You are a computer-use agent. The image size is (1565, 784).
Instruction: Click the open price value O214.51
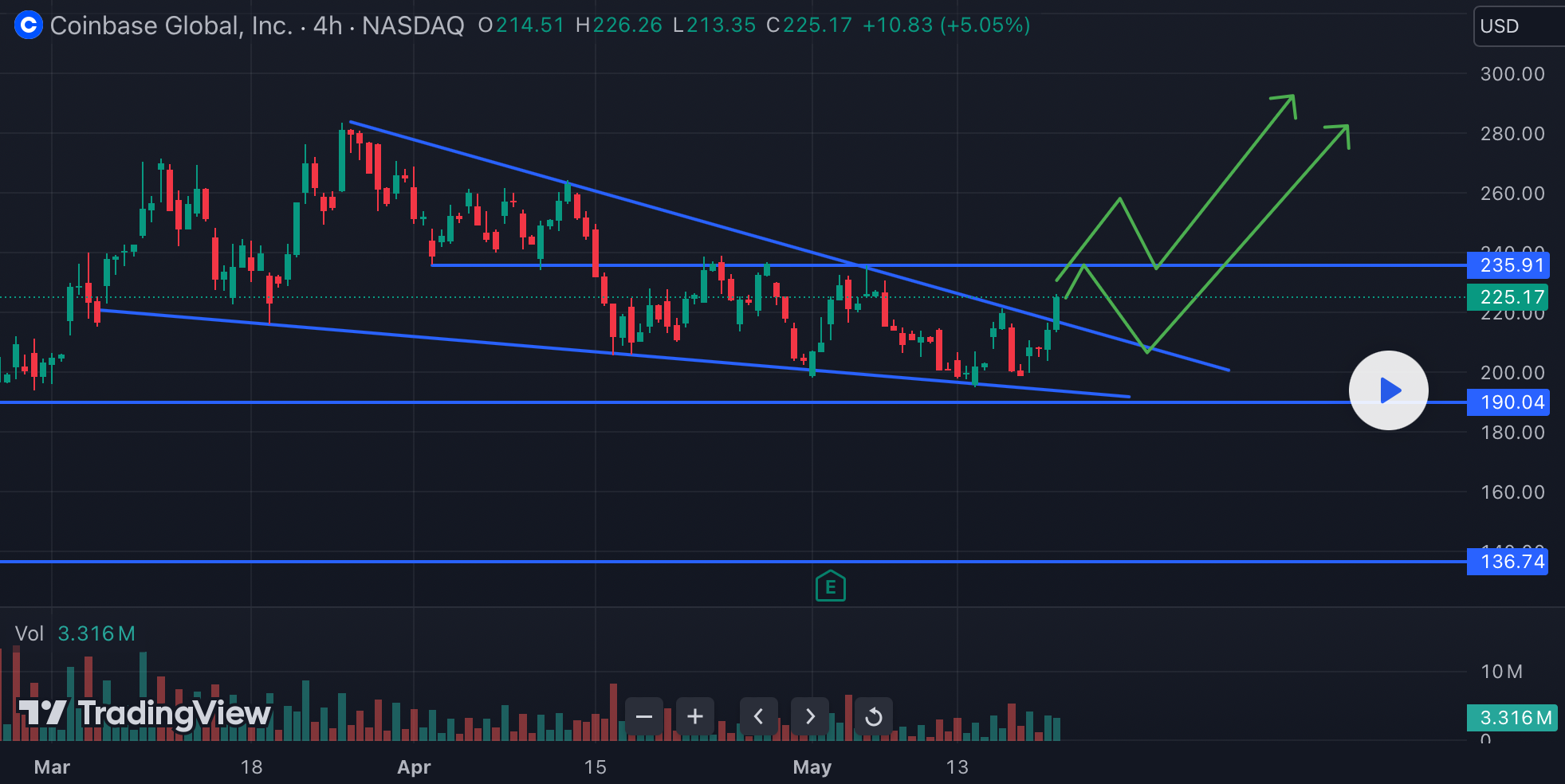pos(521,25)
